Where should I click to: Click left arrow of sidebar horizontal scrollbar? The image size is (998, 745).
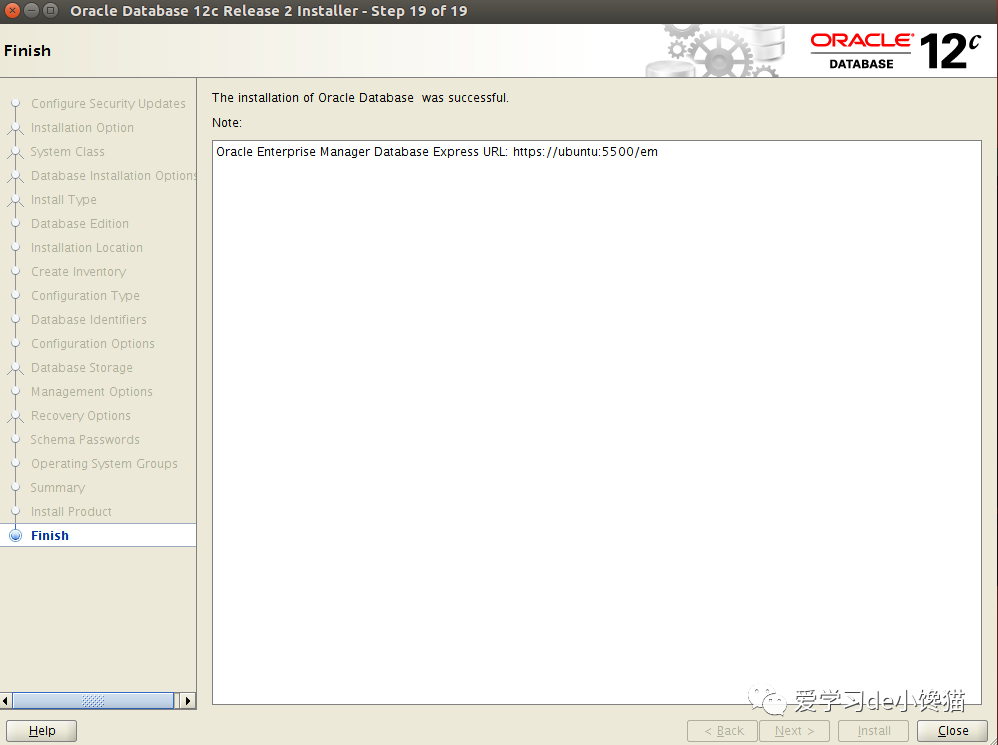pyautogui.click(x=6, y=701)
